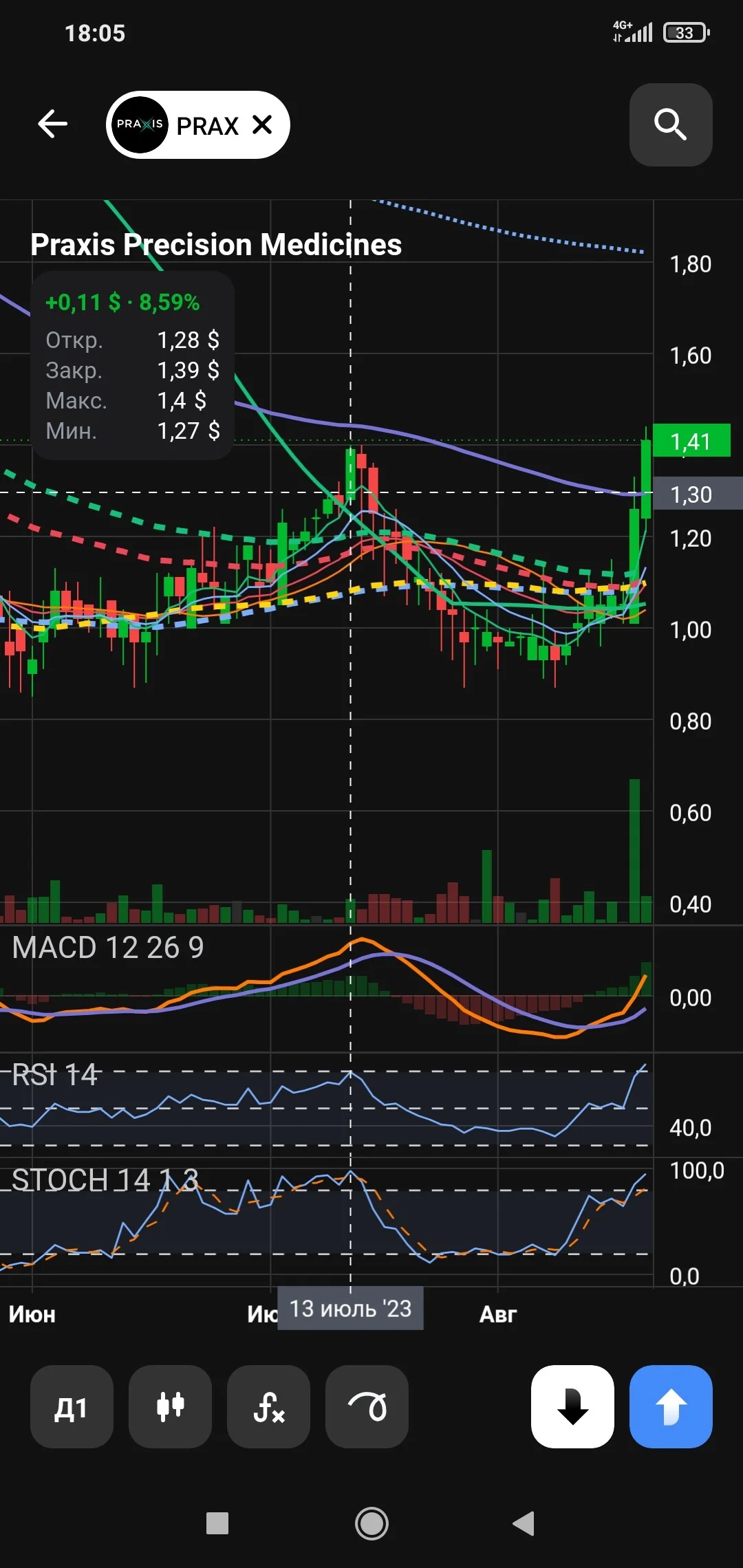
Task: Tap the blue buy up-arrow button
Action: click(x=671, y=1406)
